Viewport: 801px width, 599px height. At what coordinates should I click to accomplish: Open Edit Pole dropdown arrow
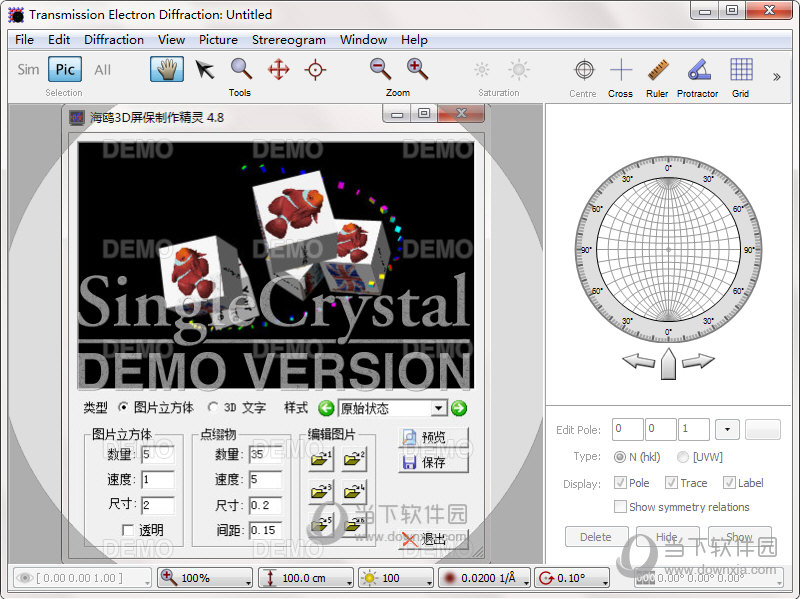pyautogui.click(x=727, y=429)
